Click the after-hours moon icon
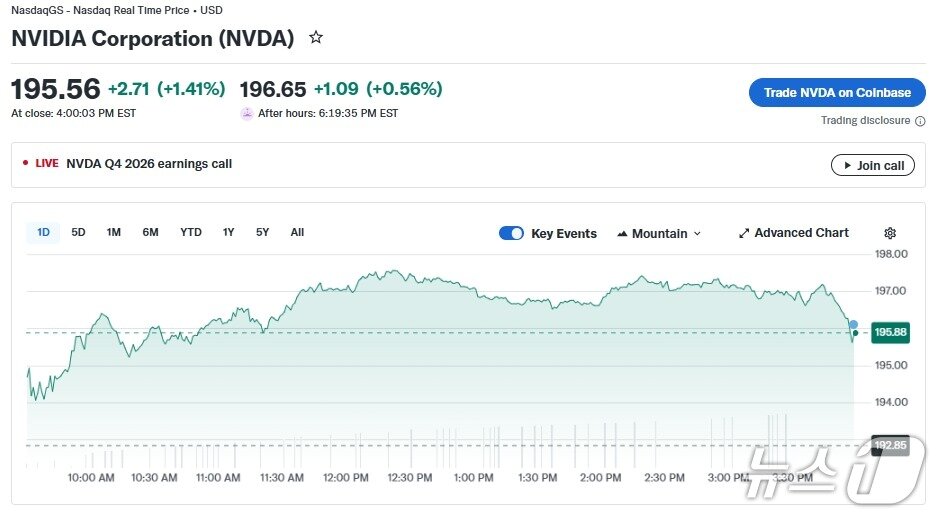The image size is (939, 518). pos(247,113)
